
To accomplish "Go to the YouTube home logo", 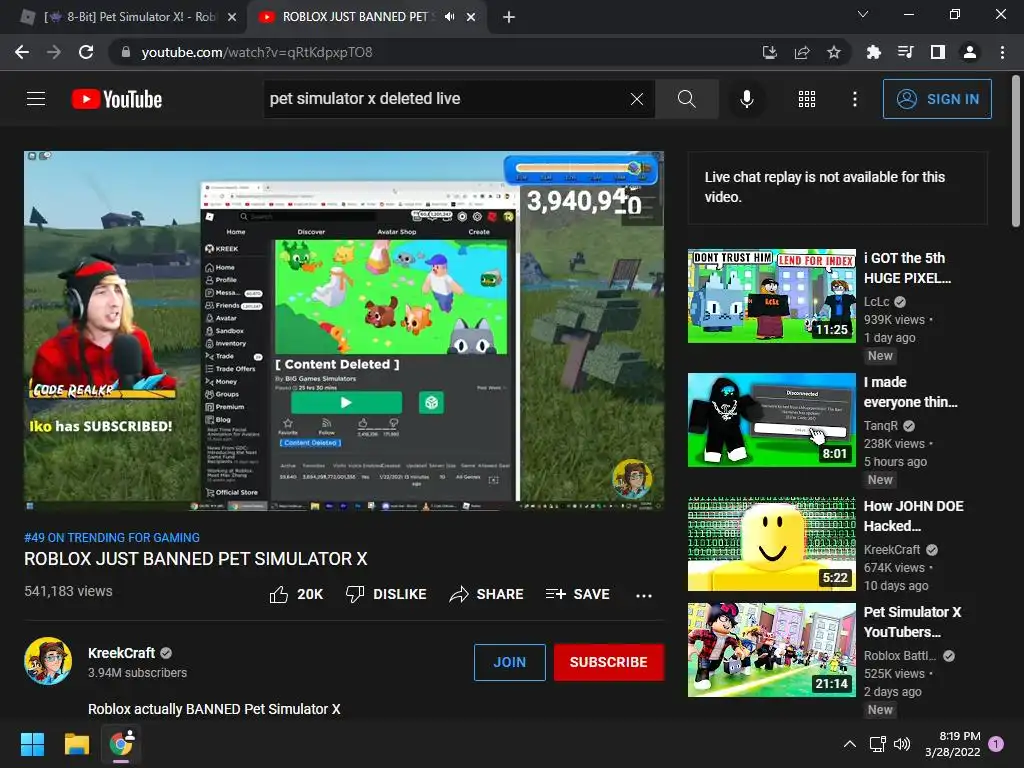I will point(117,99).
